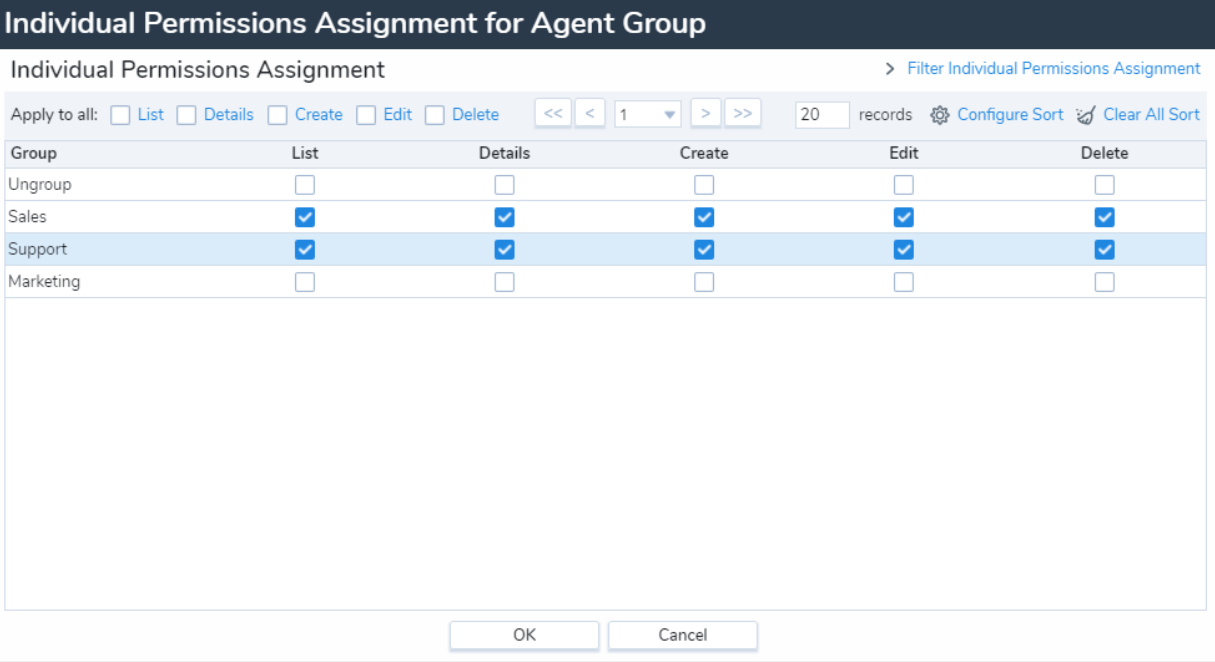Go to next page with > button
The height and width of the screenshot is (662, 1215).
point(706,114)
